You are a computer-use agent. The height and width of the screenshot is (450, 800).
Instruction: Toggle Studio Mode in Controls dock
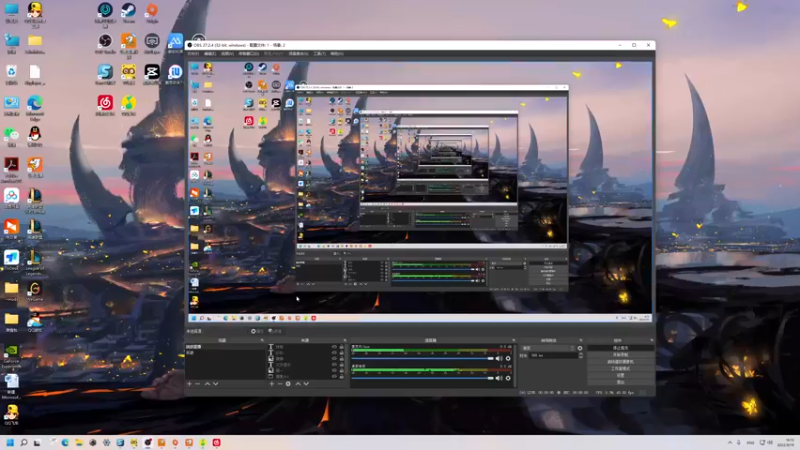(x=620, y=368)
